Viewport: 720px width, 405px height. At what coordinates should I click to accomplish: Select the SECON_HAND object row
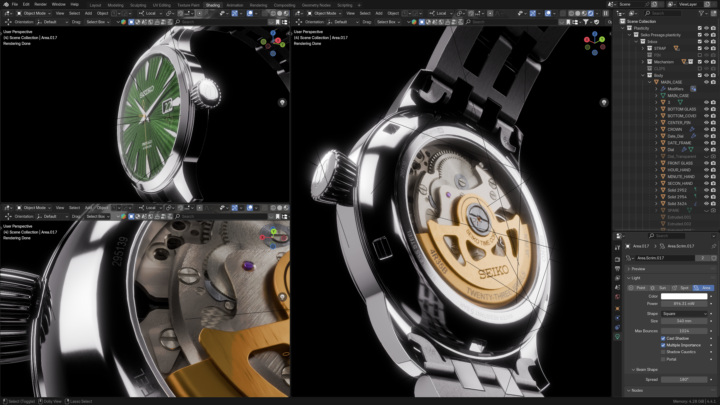click(x=680, y=183)
